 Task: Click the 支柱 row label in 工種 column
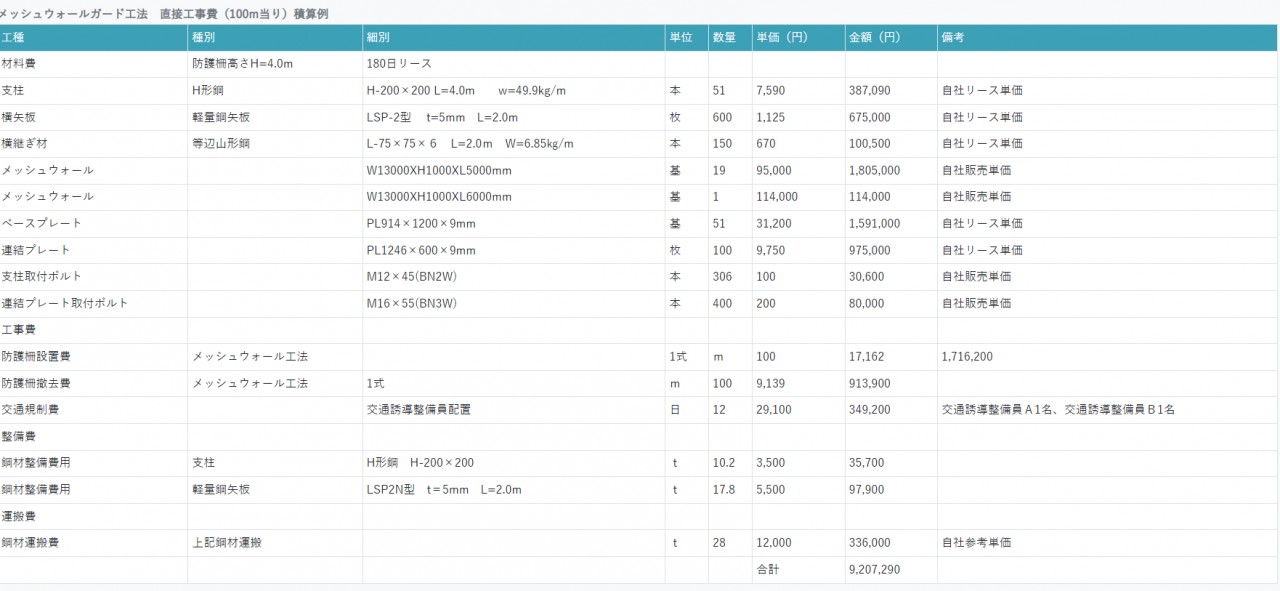(14, 90)
